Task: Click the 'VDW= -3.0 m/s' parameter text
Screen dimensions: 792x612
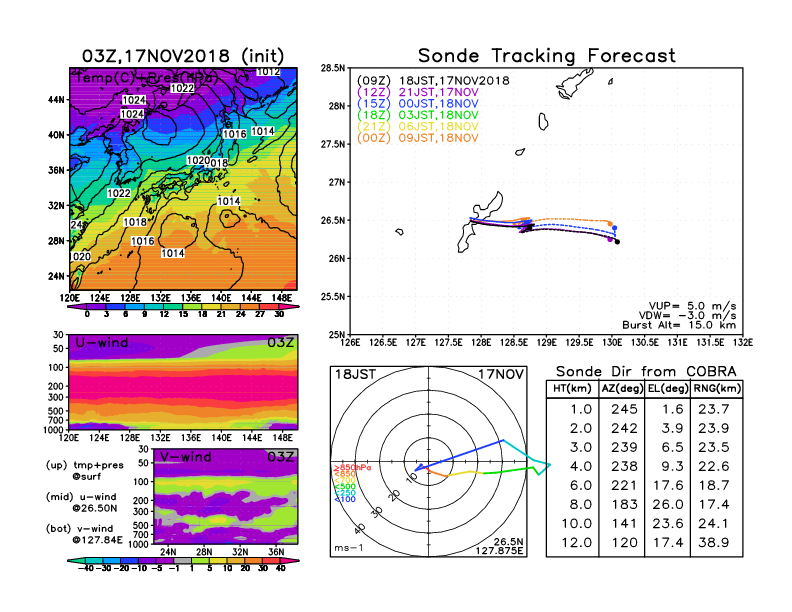Action: point(689,316)
